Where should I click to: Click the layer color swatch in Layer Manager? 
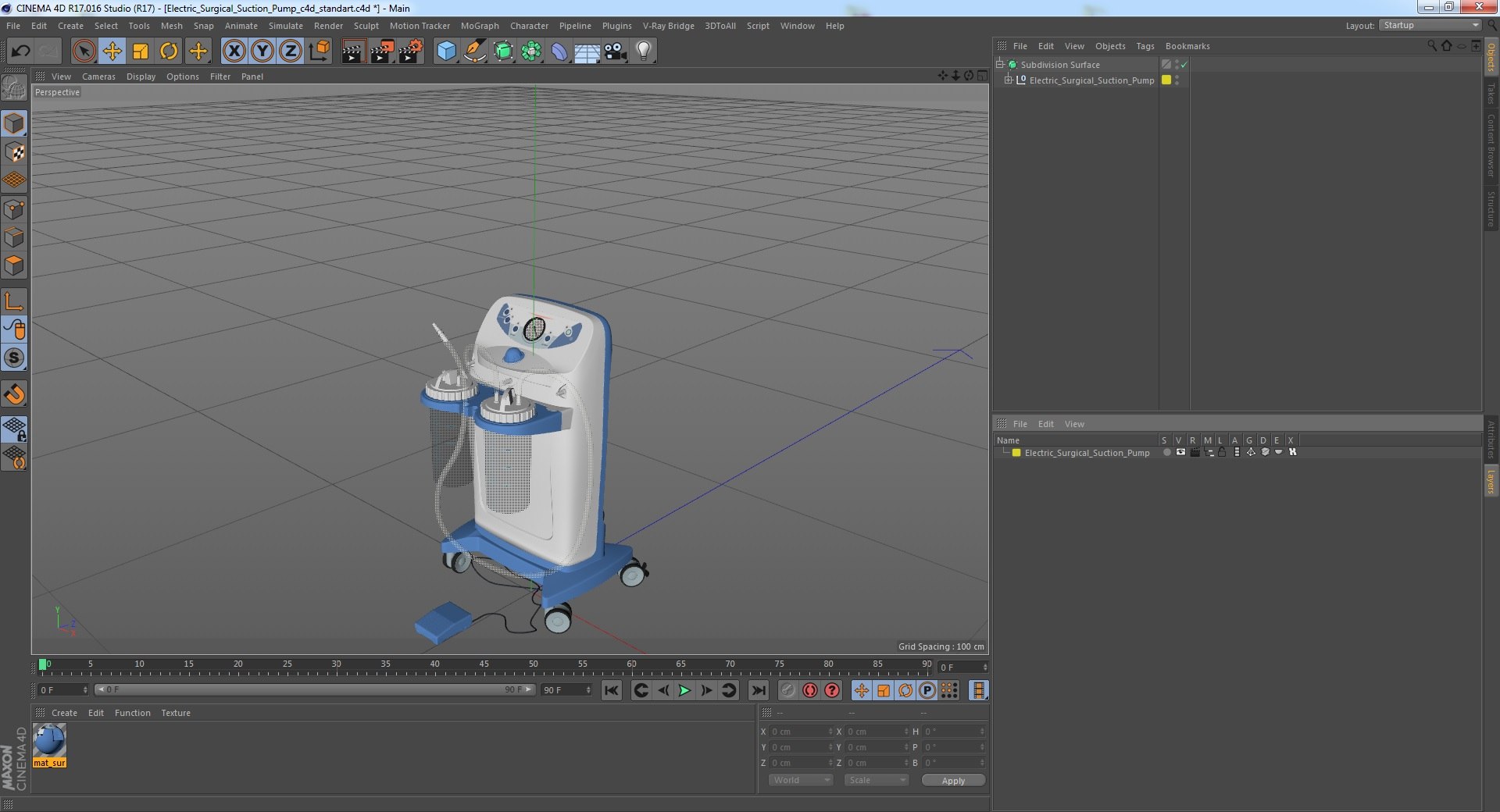(x=1016, y=453)
